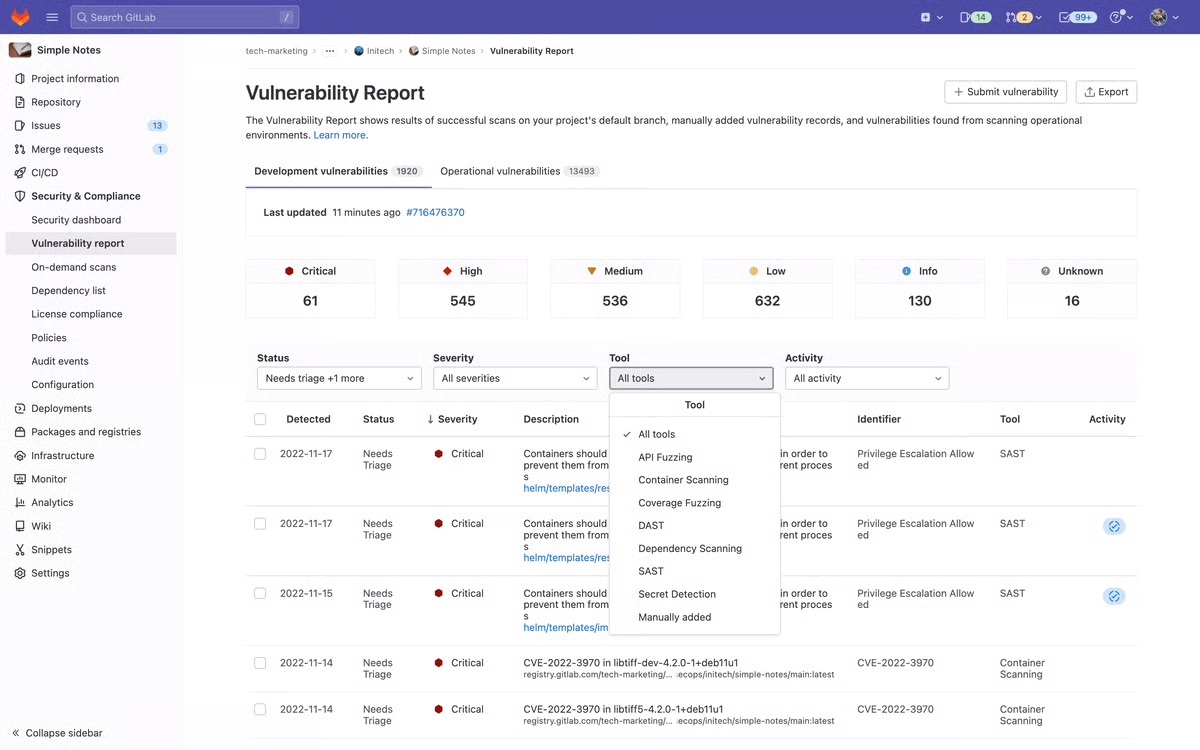Open the help menu in the top bar
This screenshot has width=1200, height=750.
click(1118, 16)
